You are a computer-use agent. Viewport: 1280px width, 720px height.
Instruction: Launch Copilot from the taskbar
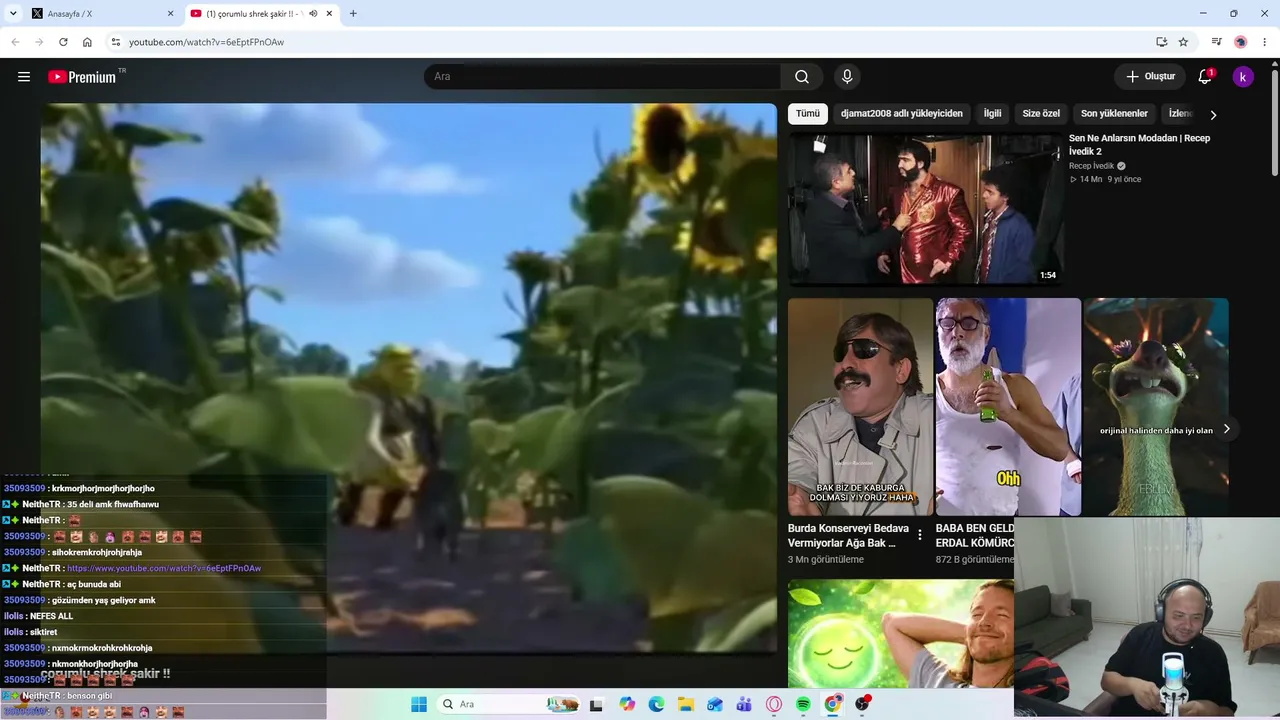point(627,704)
